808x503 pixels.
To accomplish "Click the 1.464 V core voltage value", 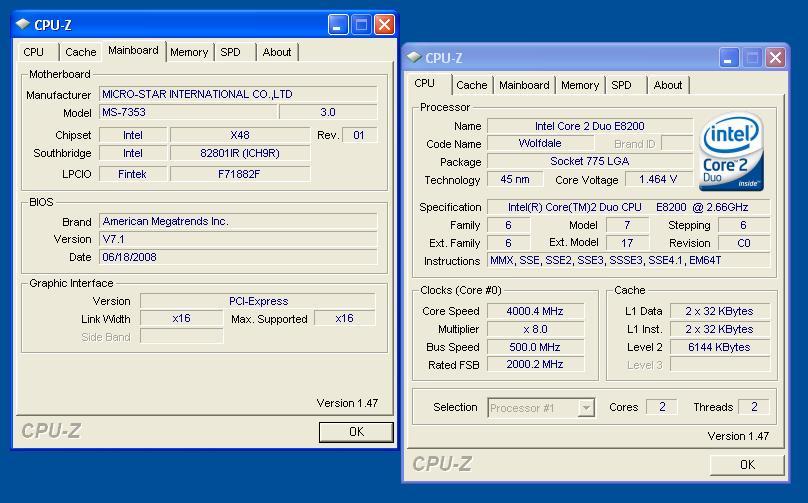I will pyautogui.click(x=658, y=179).
